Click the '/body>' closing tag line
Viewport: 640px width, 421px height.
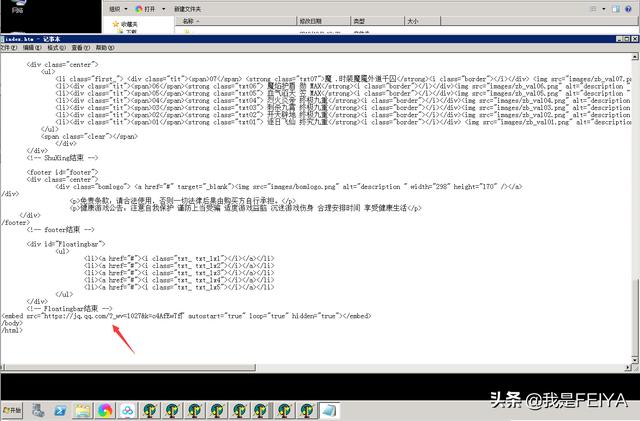click(x=12, y=323)
